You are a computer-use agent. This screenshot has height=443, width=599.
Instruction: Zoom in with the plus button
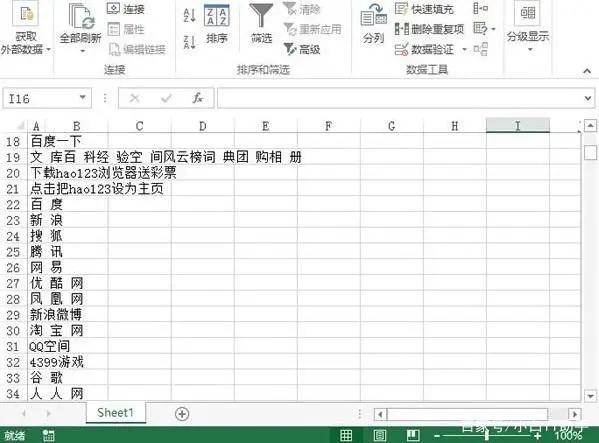point(538,436)
